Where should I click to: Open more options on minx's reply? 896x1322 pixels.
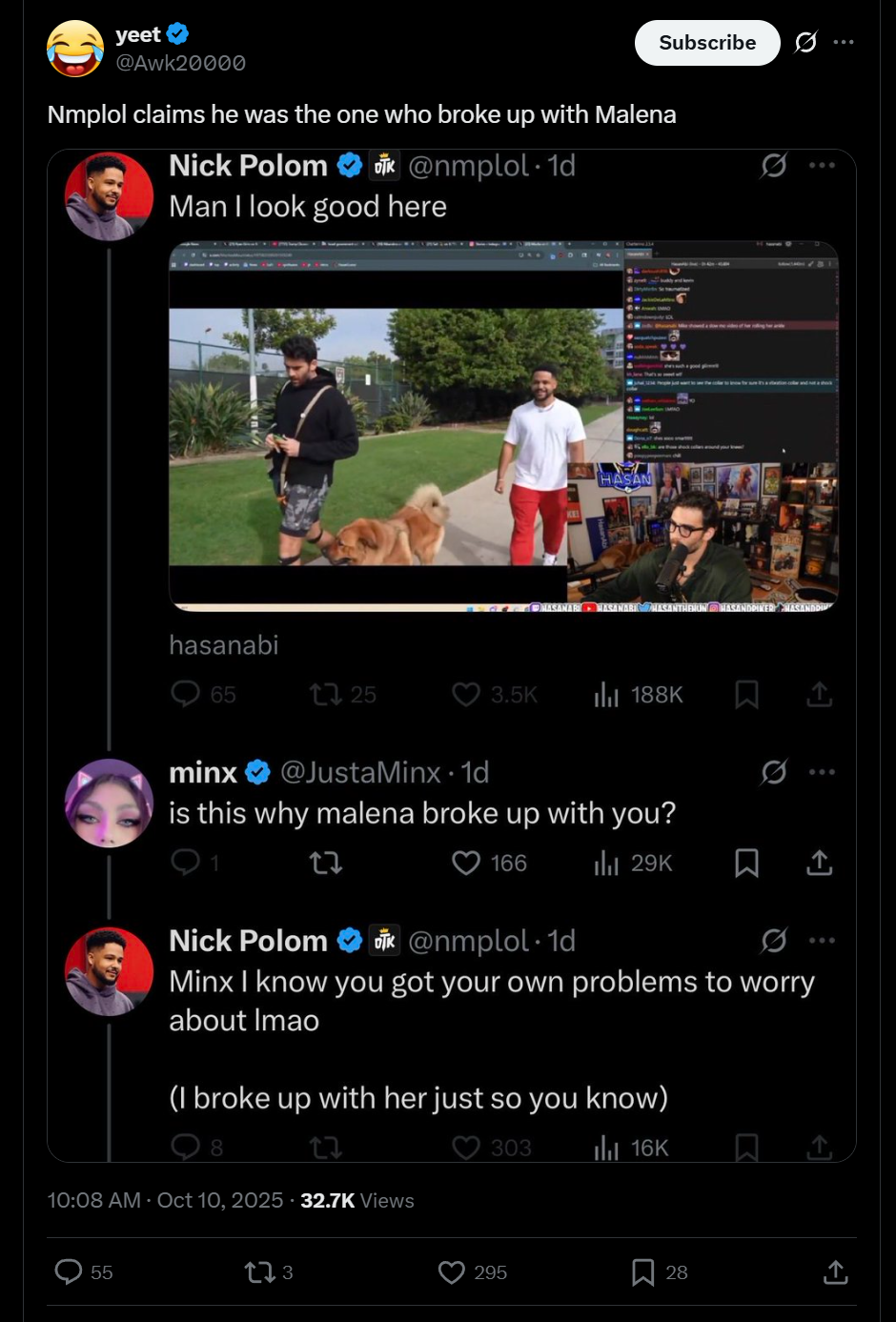coord(822,772)
